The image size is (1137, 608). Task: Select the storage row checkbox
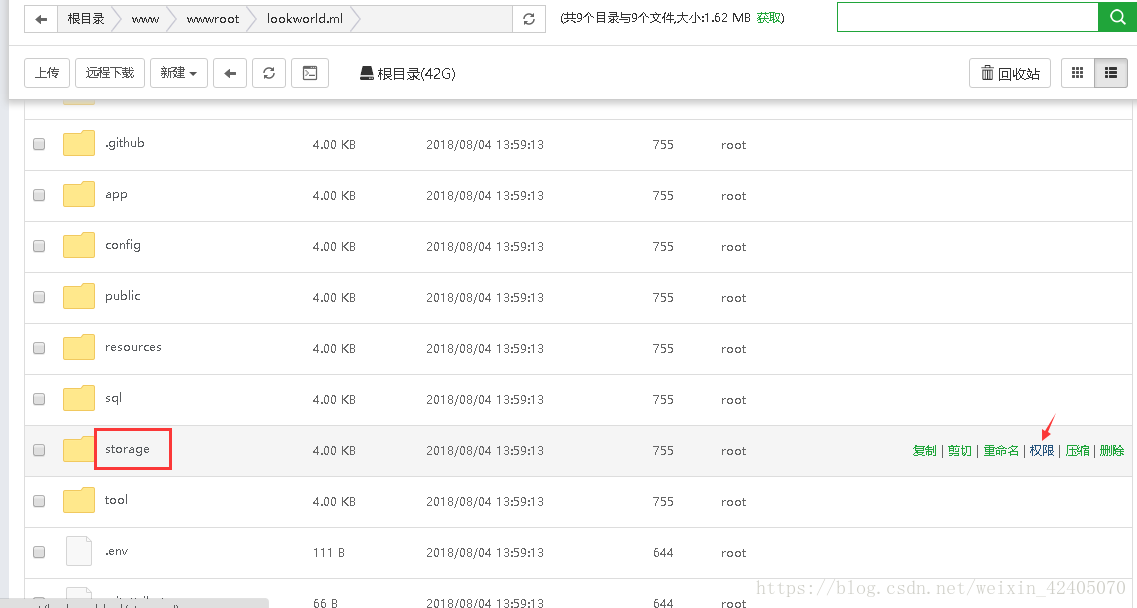(39, 450)
